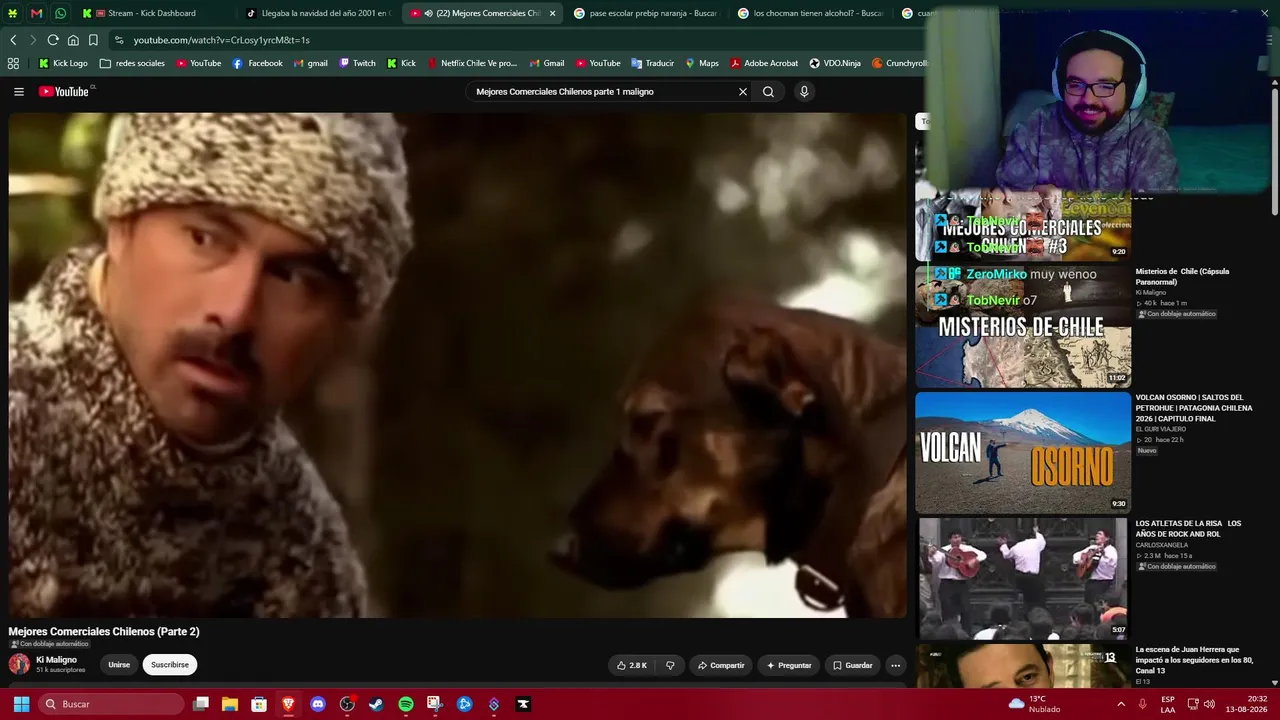This screenshot has width=1280, height=720.
Task: Click the Unirse membership button
Action: (x=119, y=665)
